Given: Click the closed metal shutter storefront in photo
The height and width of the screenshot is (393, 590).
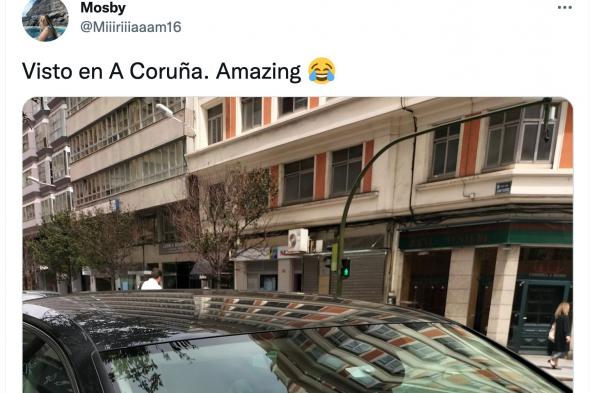Looking at the screenshot, I should 363,274.
